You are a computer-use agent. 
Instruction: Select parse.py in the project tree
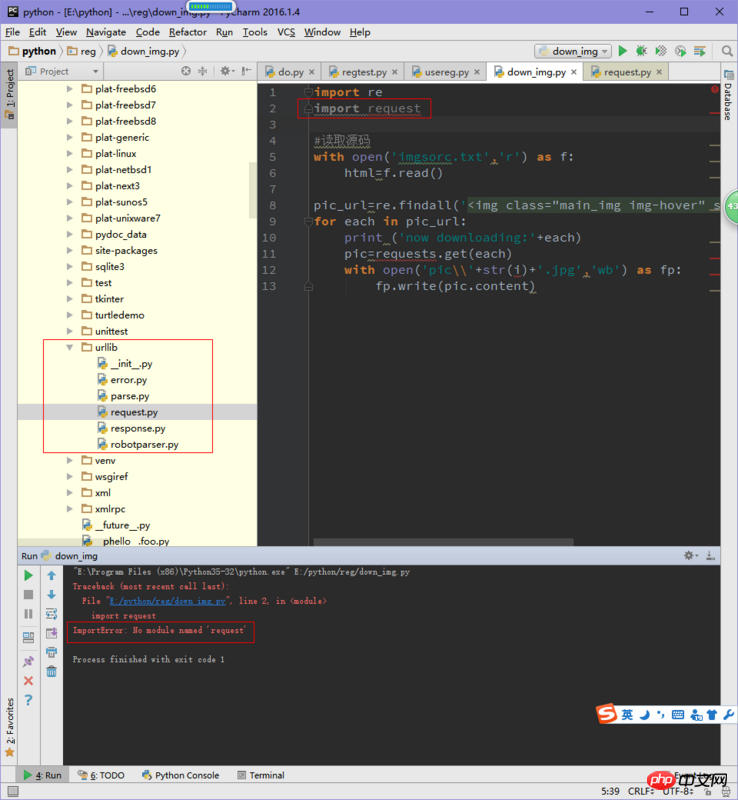click(x=130, y=396)
